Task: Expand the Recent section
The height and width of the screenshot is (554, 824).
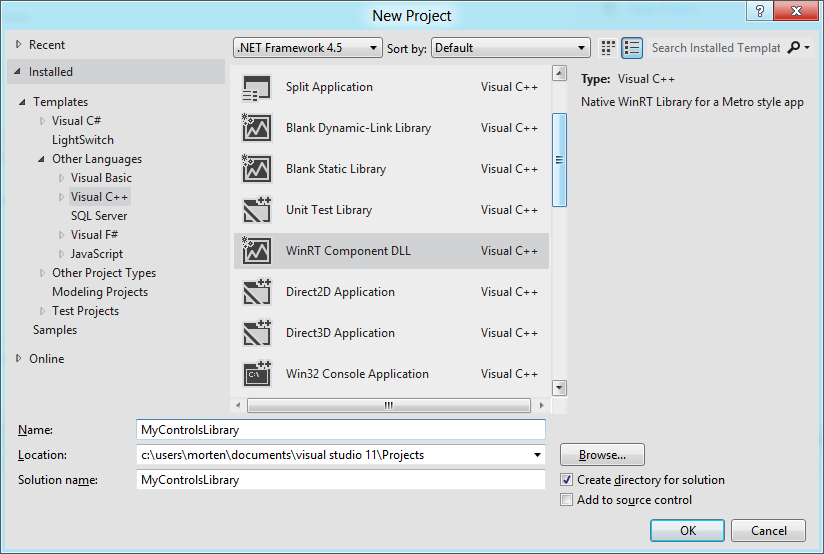Action: coord(18,45)
